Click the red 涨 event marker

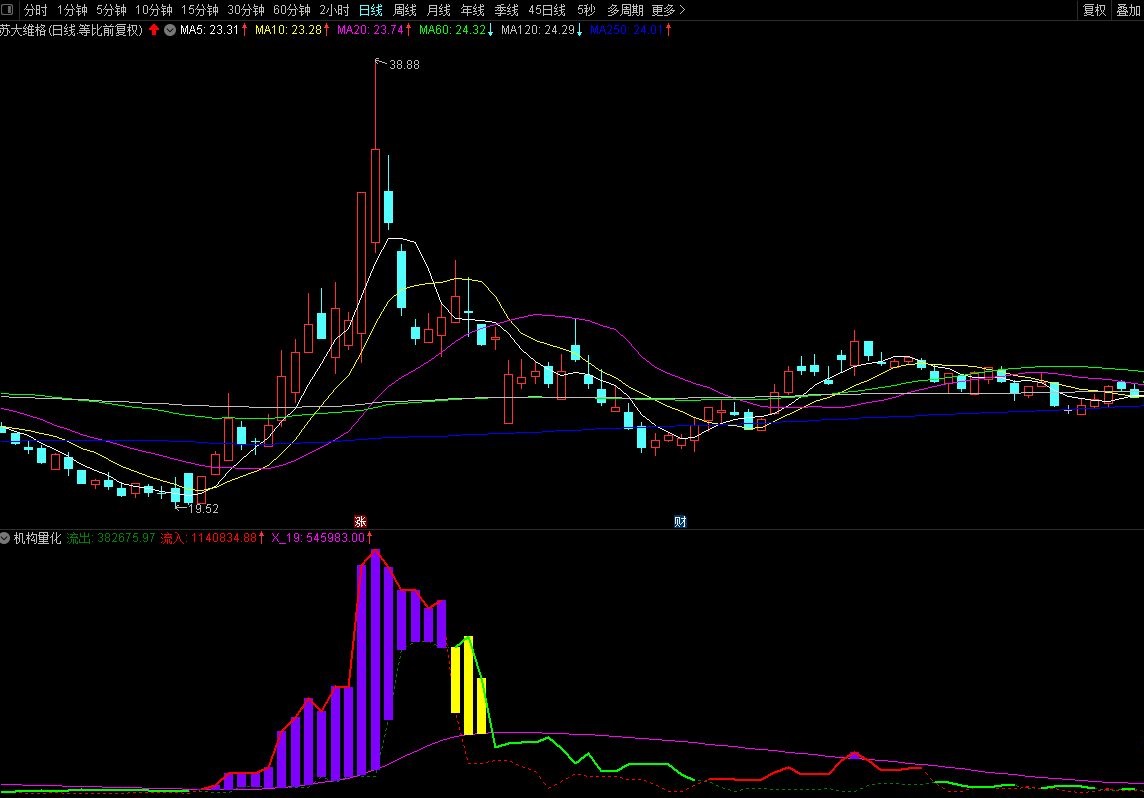tap(360, 522)
